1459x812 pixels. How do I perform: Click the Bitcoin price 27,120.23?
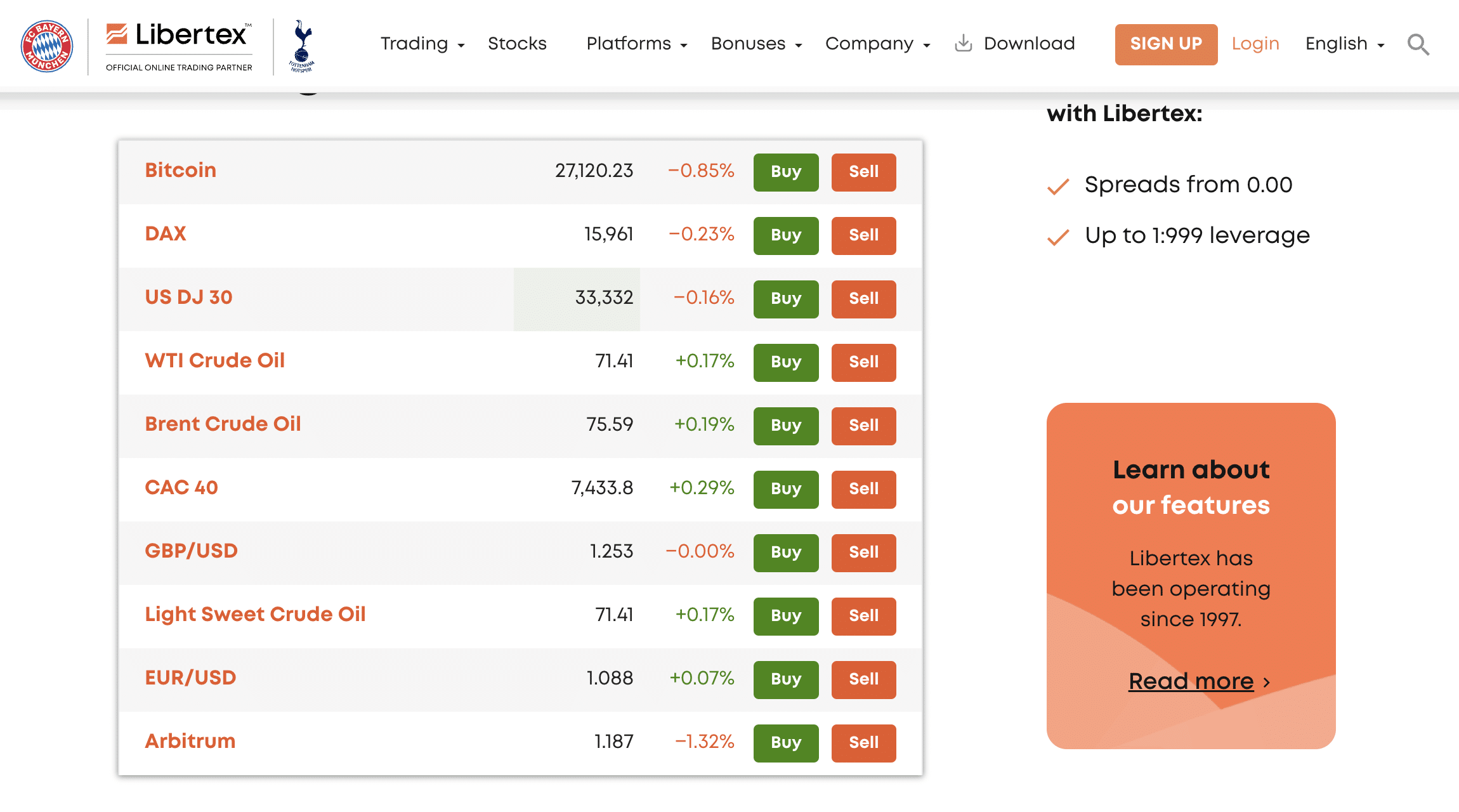[594, 171]
